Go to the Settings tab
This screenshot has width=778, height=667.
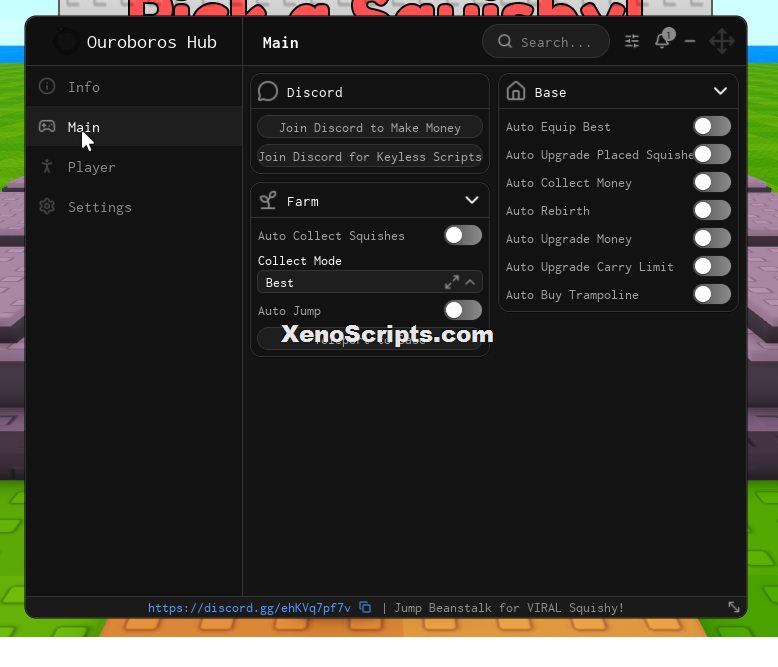(x=134, y=206)
